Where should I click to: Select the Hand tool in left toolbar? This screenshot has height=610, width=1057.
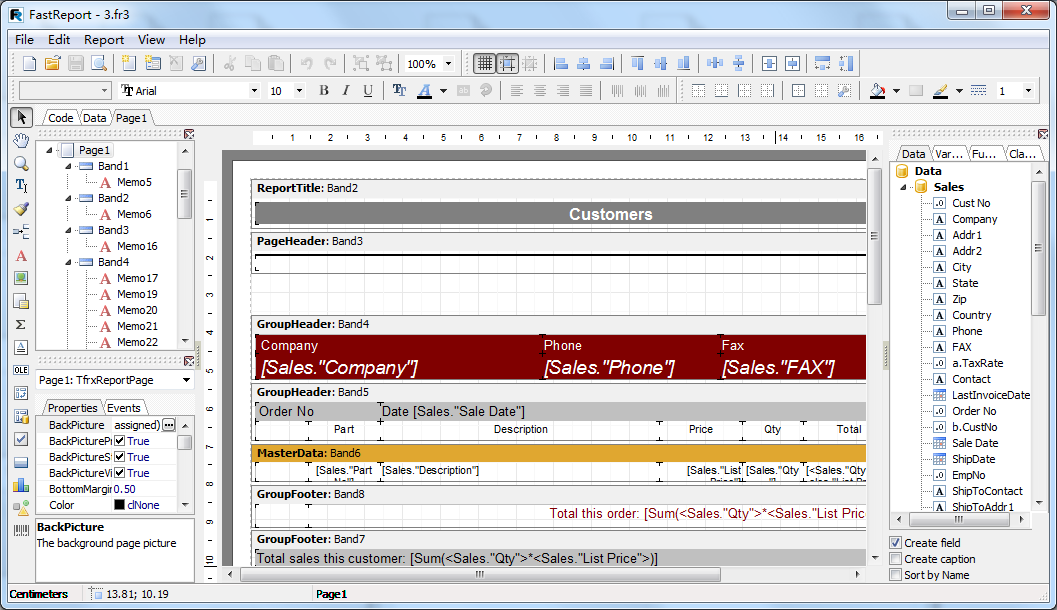21,140
